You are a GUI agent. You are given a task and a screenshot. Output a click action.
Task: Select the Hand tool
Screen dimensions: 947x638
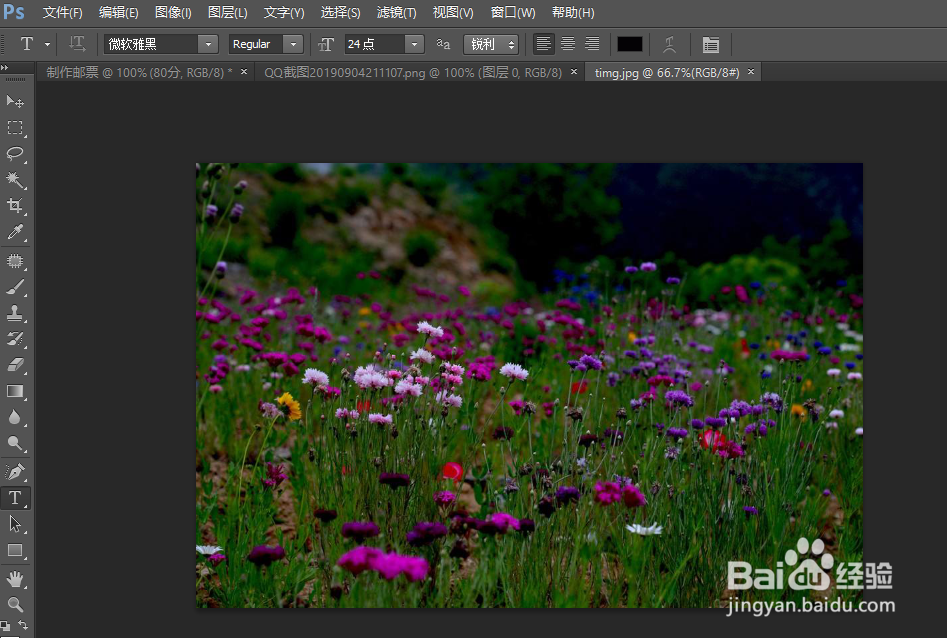point(15,579)
